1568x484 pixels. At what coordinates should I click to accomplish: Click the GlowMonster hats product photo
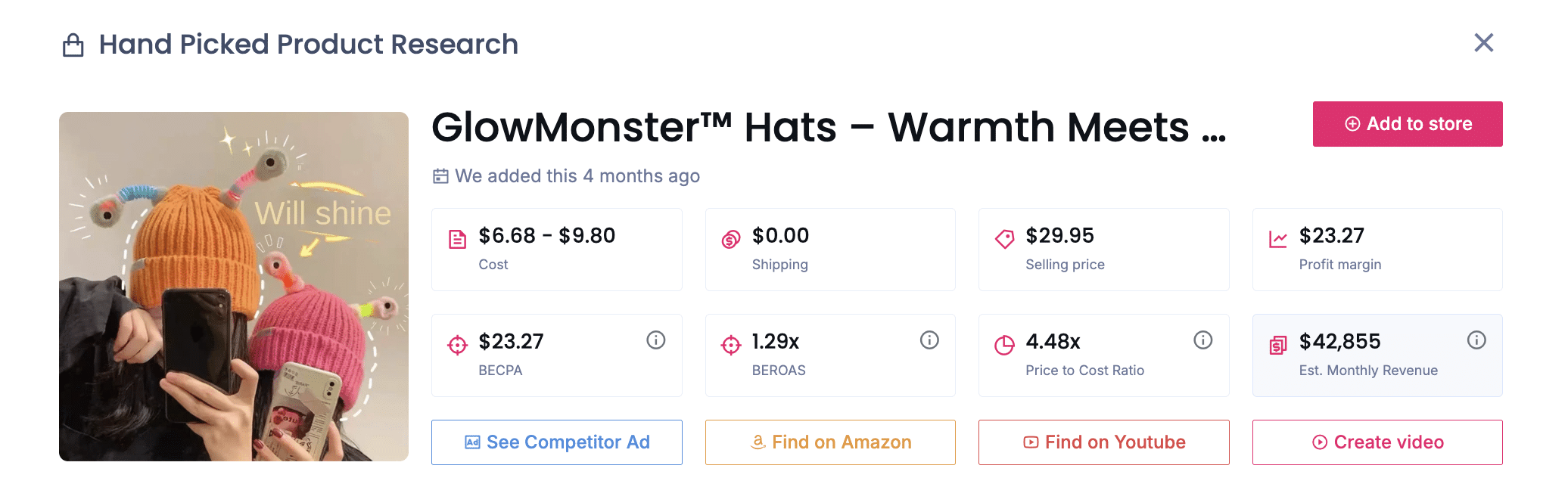coord(233,287)
